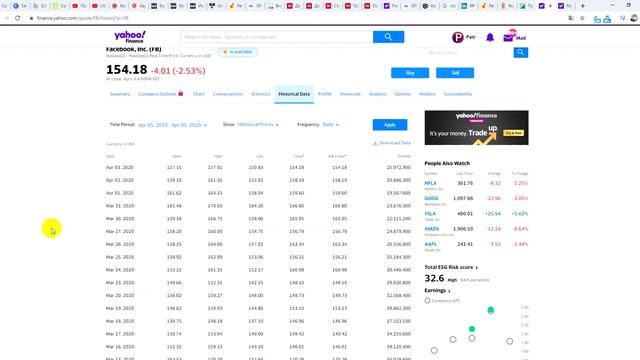Click the top green earnings dot
The image size is (640, 360).
pos(491,310)
